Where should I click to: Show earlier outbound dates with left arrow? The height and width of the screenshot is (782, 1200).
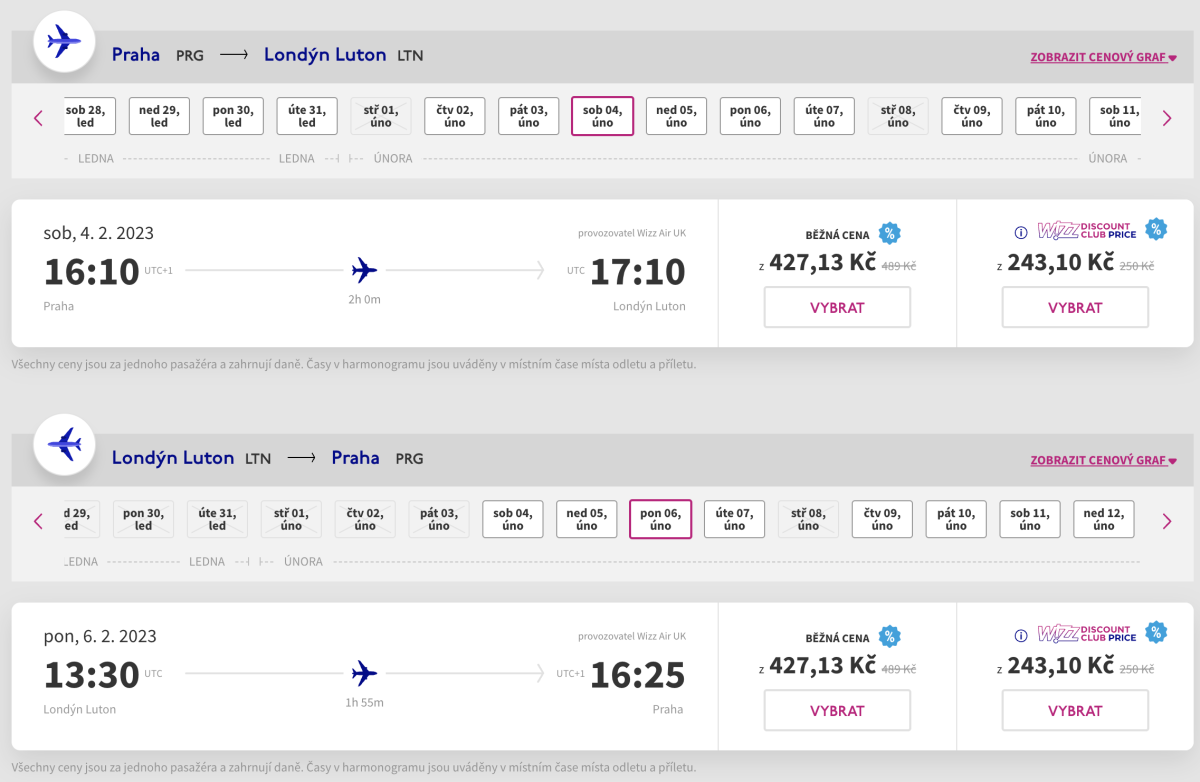(x=39, y=118)
